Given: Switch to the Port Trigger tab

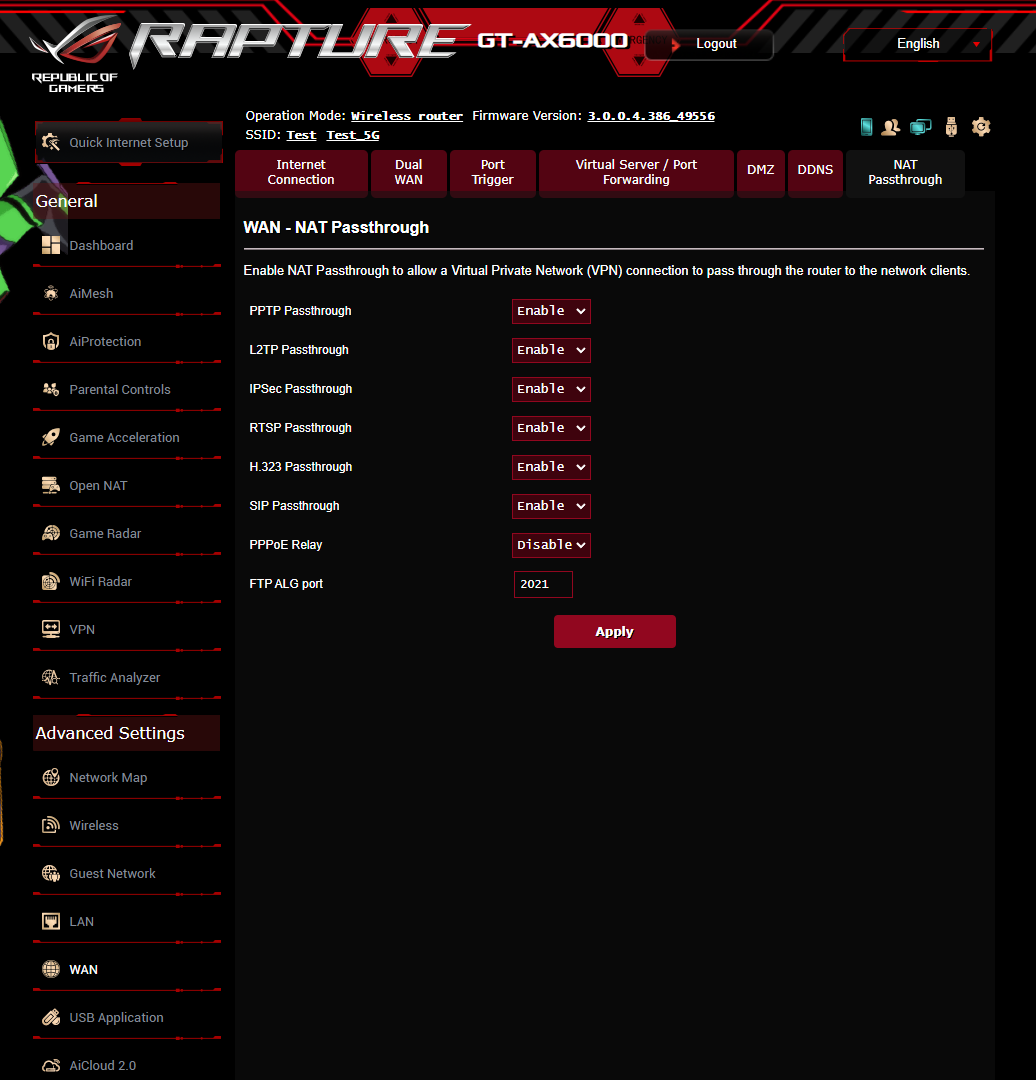Looking at the screenshot, I should (x=493, y=173).
